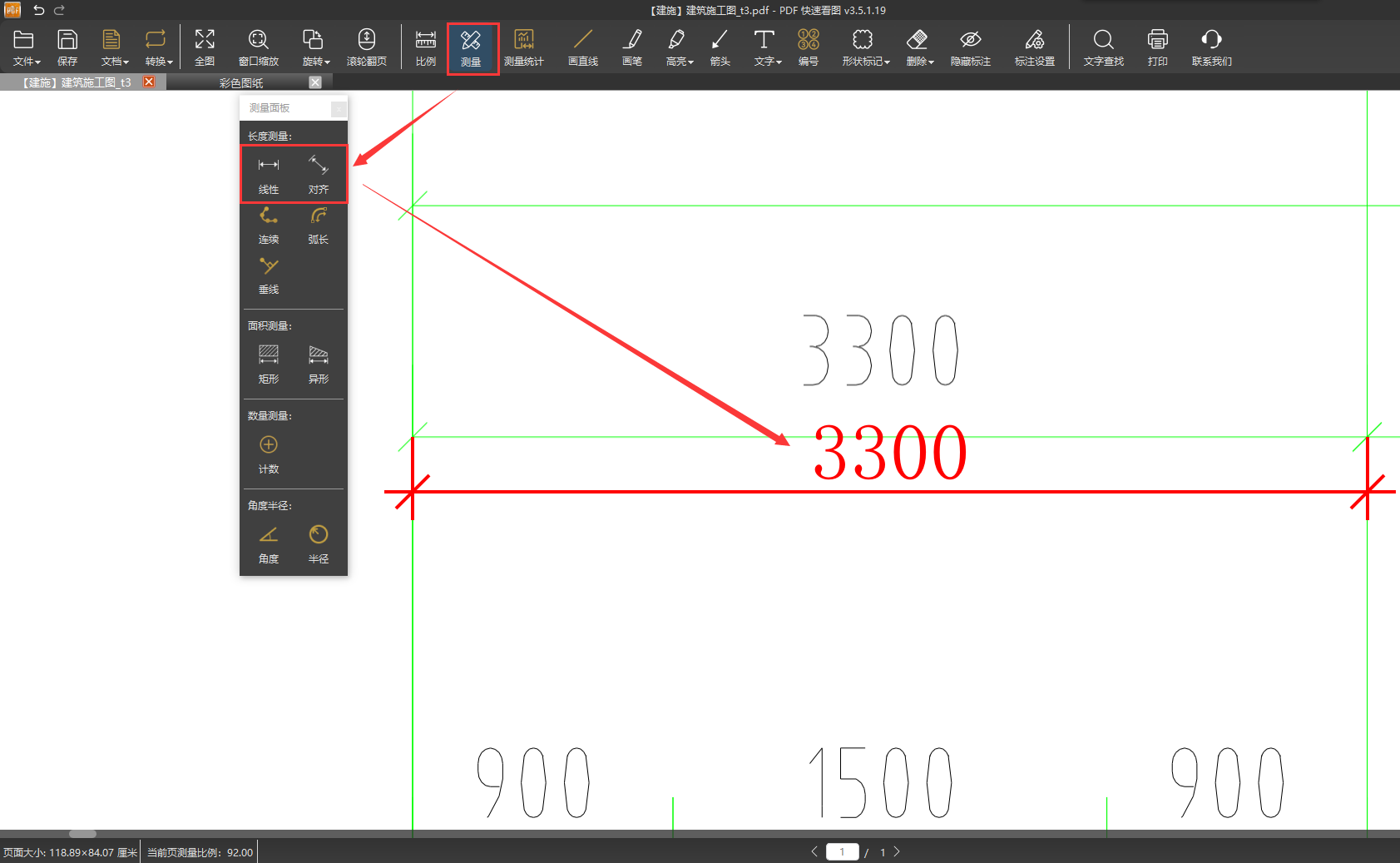Click 联系我们 contact us icon
1400x863 pixels.
coord(1212,48)
